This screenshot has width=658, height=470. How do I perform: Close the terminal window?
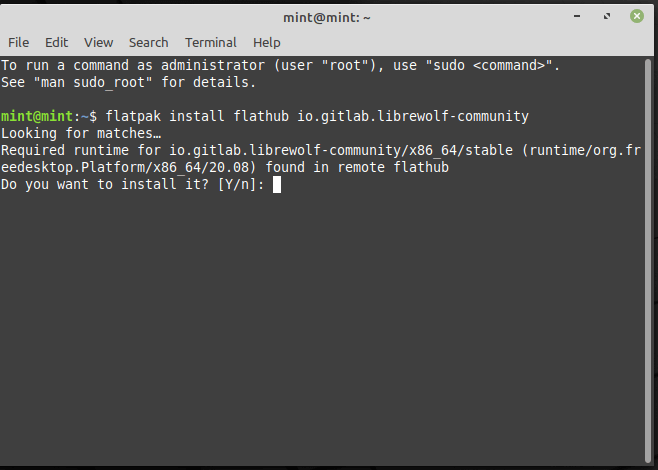pos(636,16)
